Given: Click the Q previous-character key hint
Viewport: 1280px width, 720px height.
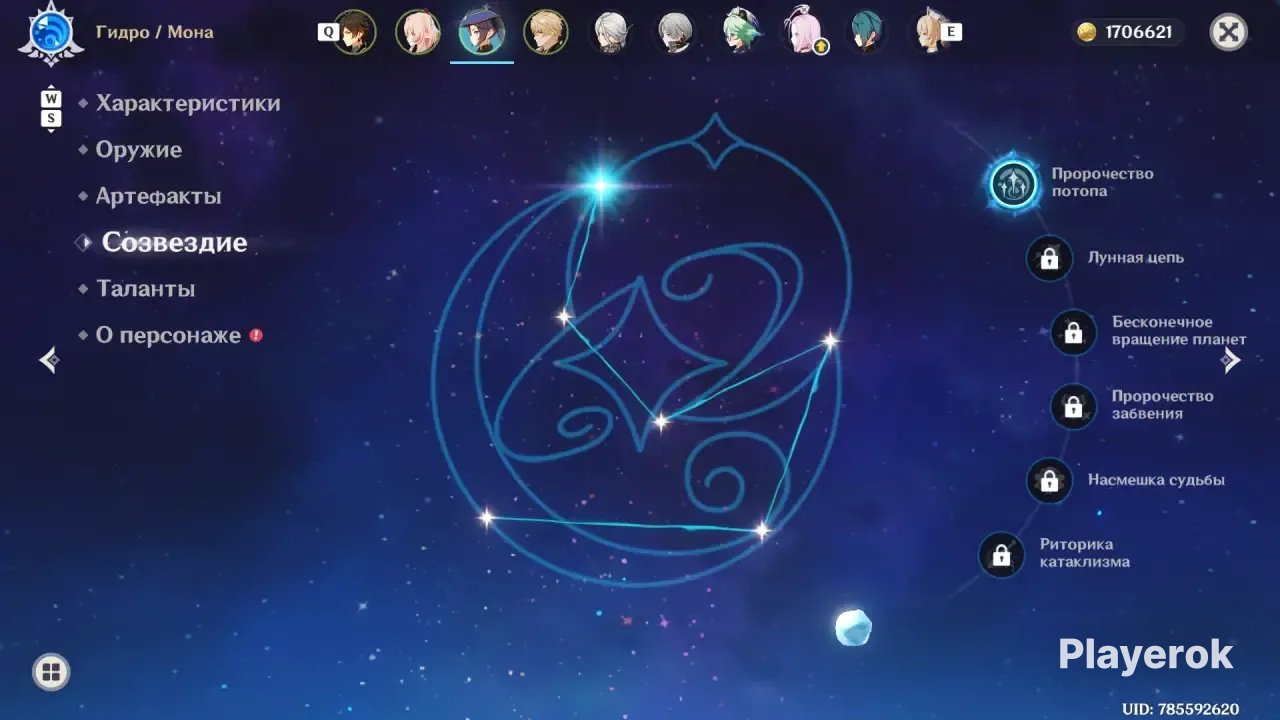Looking at the screenshot, I should point(327,32).
